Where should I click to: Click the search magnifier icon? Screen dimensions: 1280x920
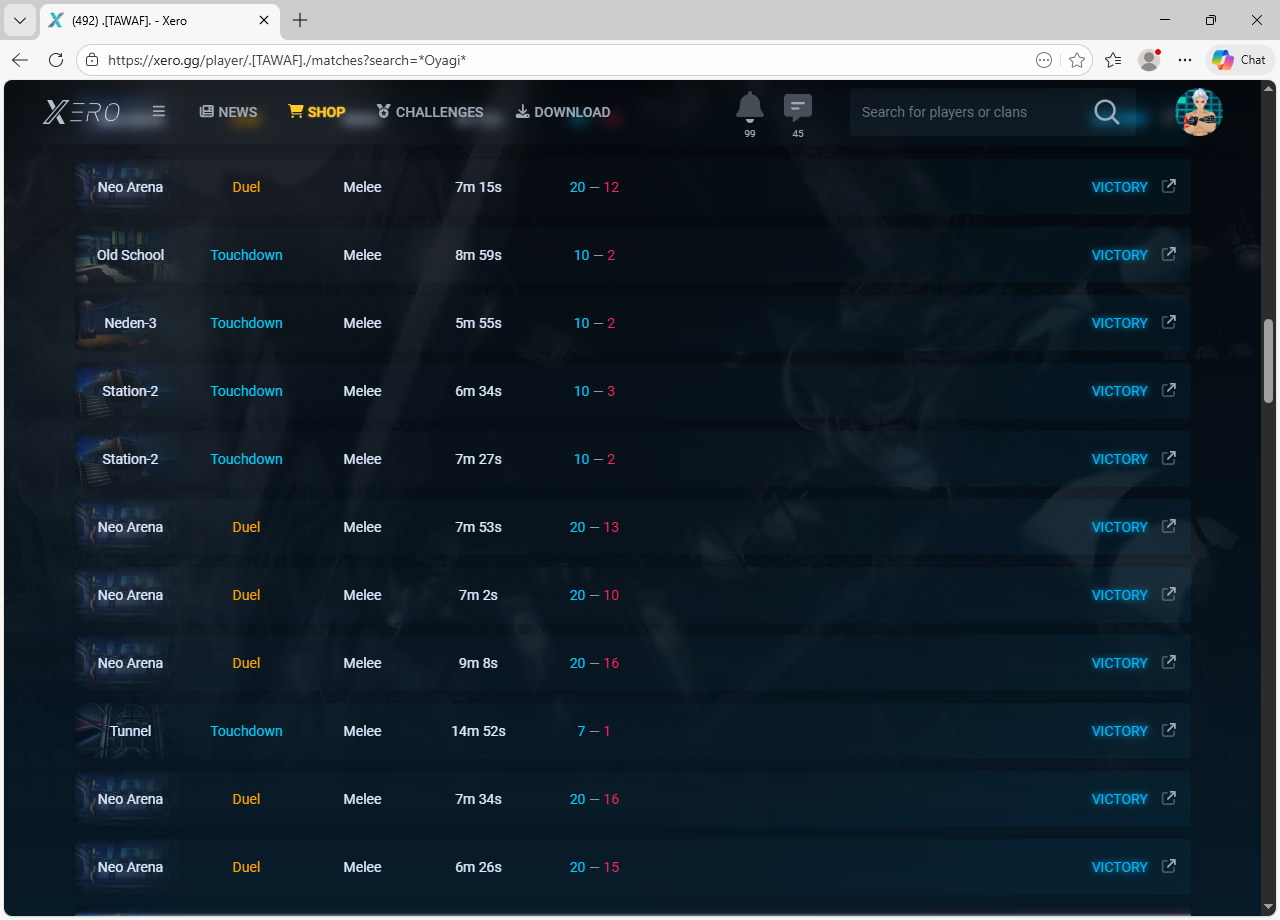[x=1106, y=112]
